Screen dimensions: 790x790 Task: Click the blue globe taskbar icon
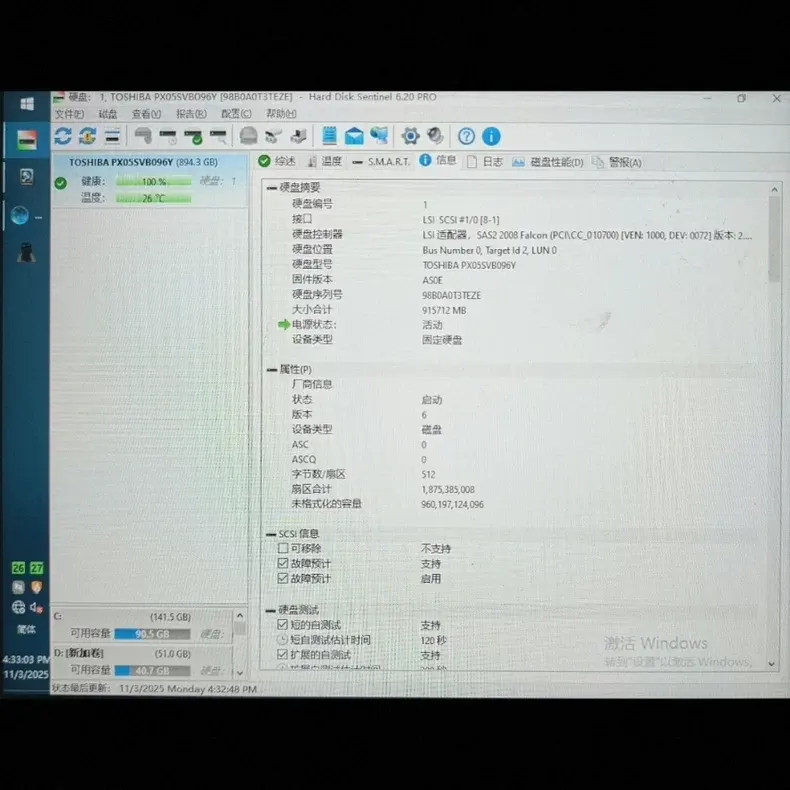tap(20, 216)
